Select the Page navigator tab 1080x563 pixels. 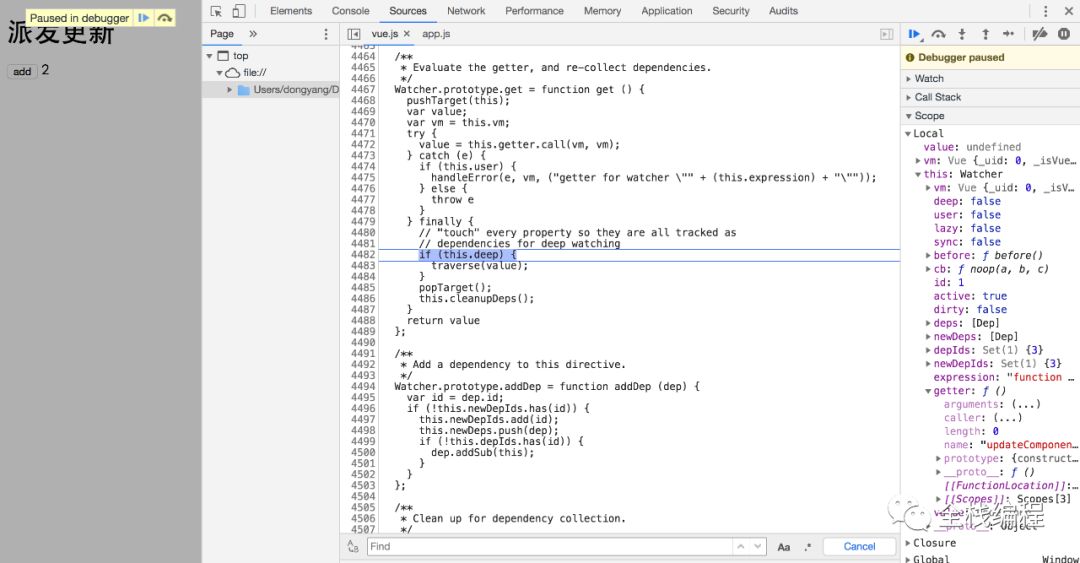222,34
